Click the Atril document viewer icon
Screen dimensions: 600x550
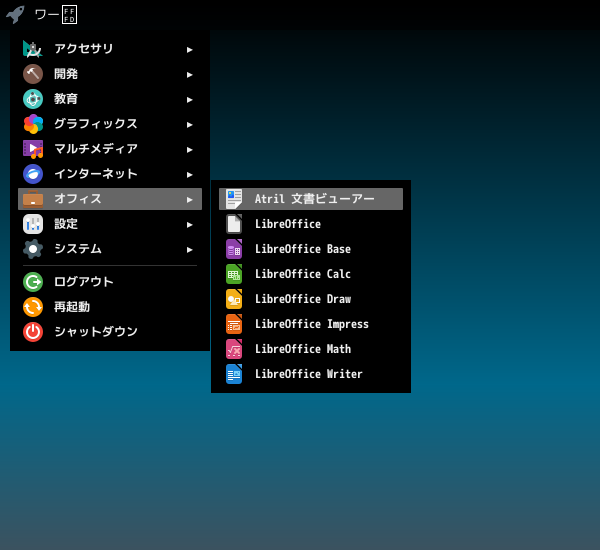point(234,199)
